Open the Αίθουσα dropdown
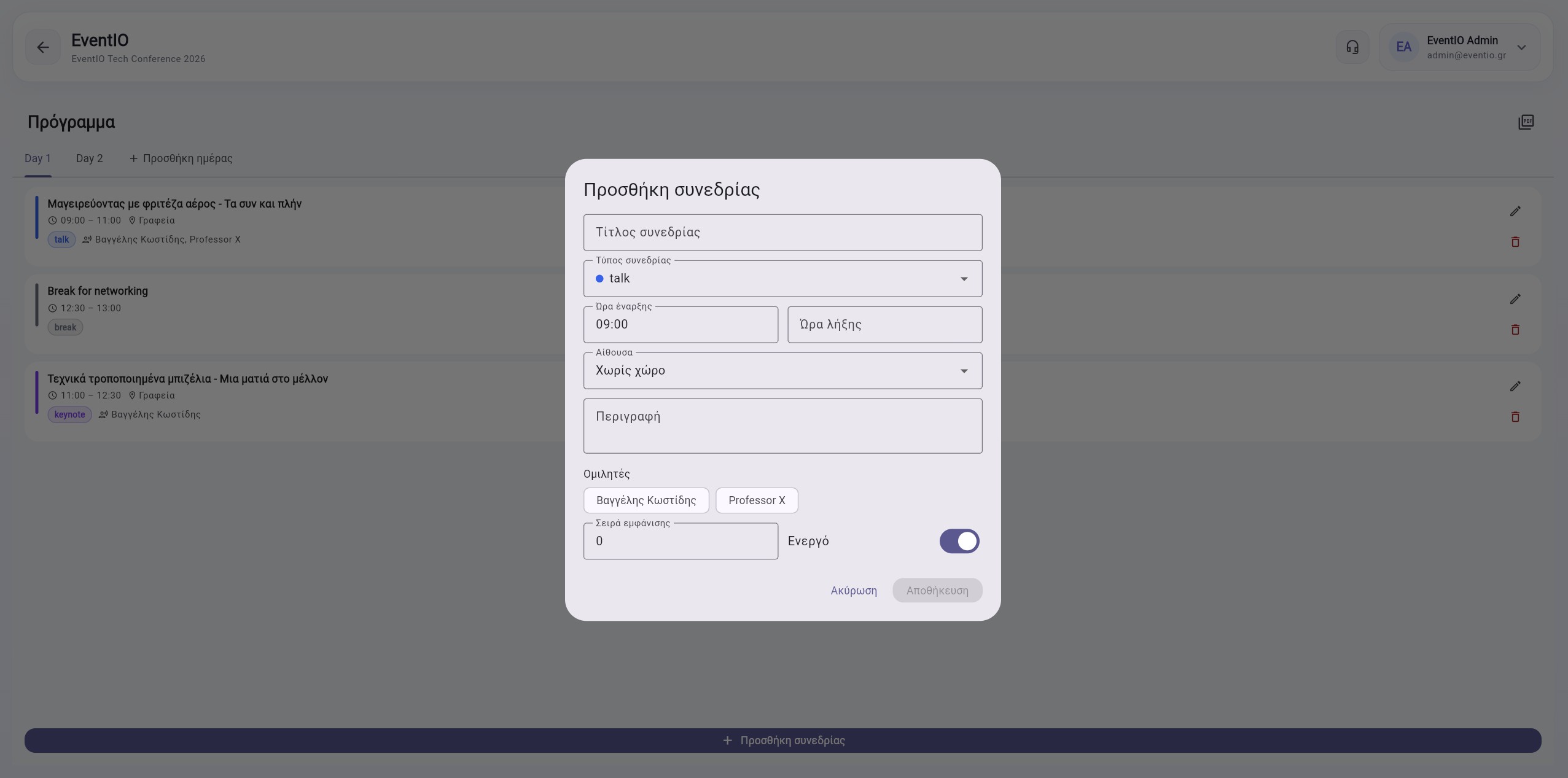 click(x=782, y=371)
